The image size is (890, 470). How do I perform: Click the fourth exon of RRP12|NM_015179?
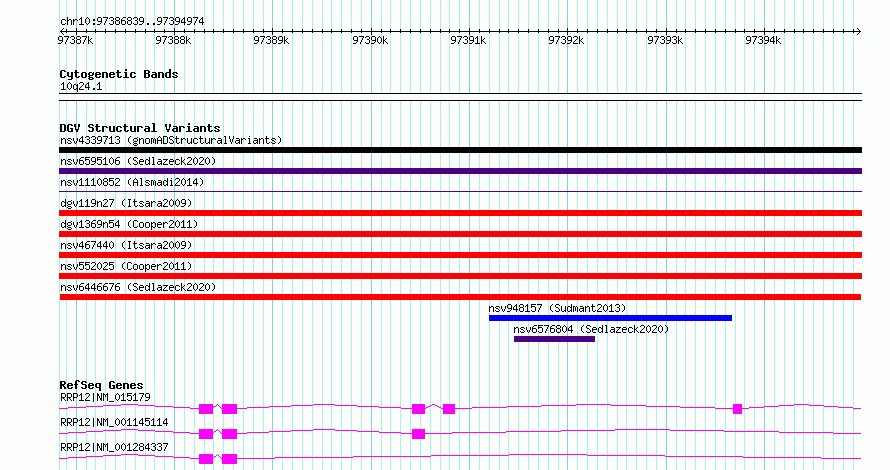pyautogui.click(x=449, y=409)
